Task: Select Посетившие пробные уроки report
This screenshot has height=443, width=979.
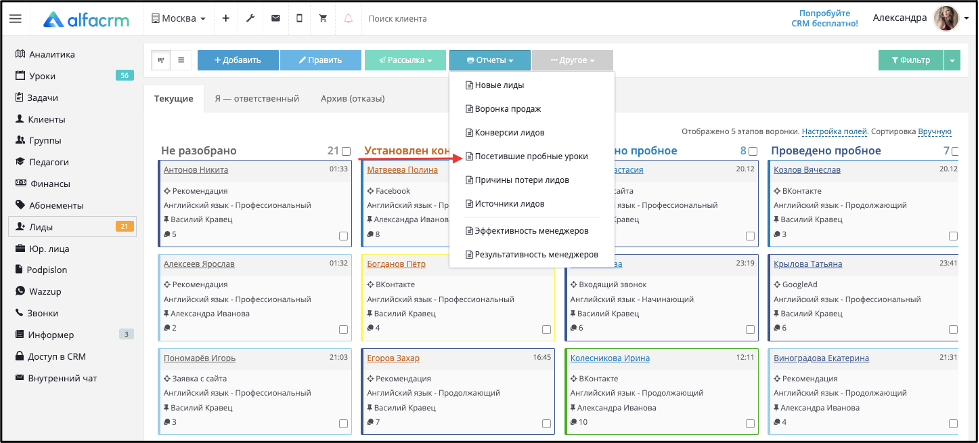Action: (526, 156)
